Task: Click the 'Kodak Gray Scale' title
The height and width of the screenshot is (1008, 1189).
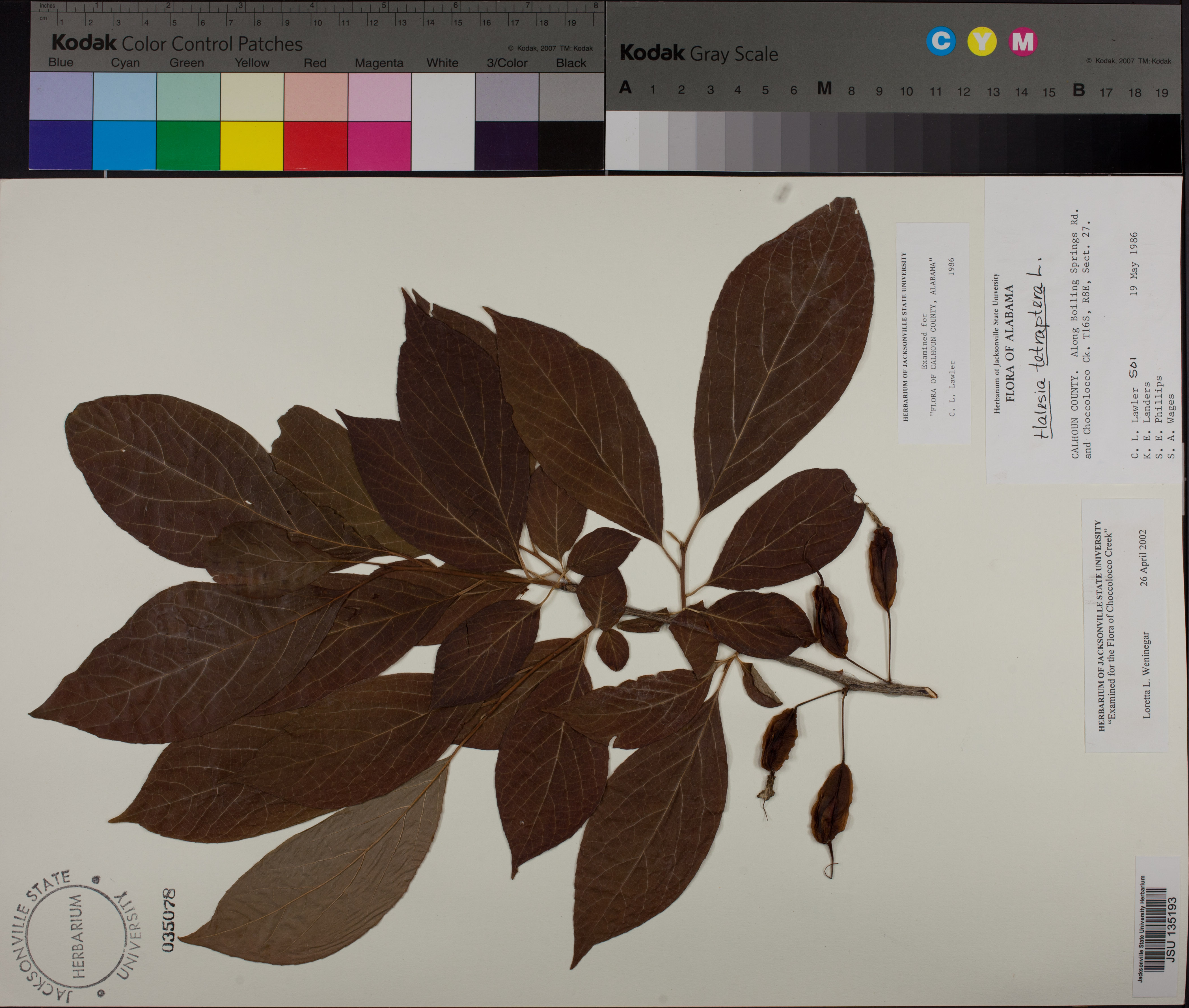Action: [x=699, y=53]
